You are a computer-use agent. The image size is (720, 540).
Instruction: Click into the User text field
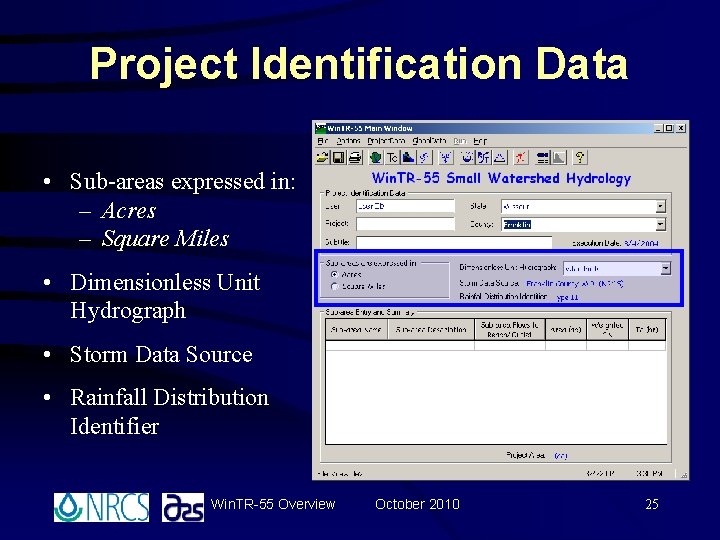pyautogui.click(x=405, y=206)
